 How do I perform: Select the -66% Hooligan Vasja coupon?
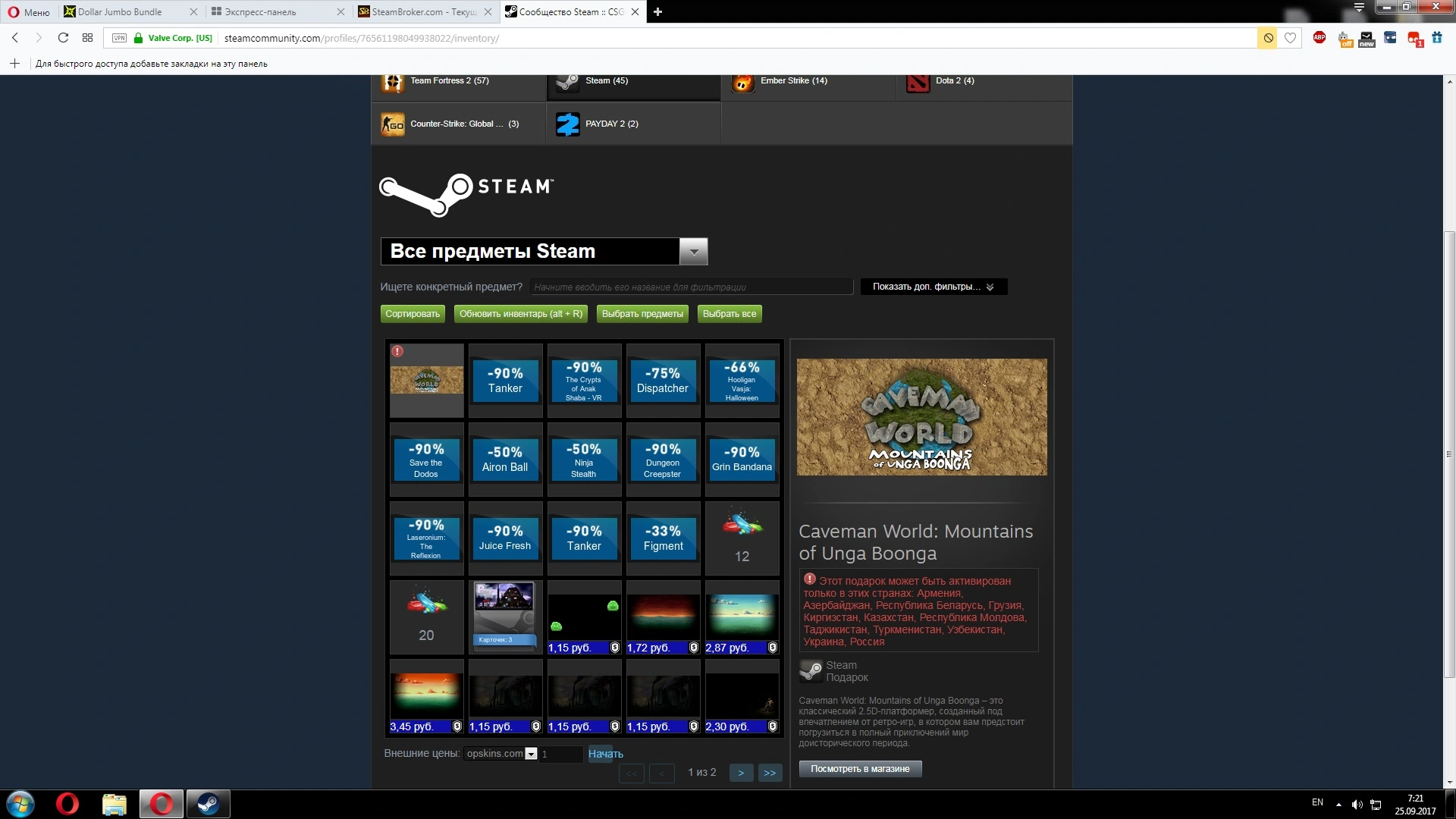pyautogui.click(x=742, y=381)
